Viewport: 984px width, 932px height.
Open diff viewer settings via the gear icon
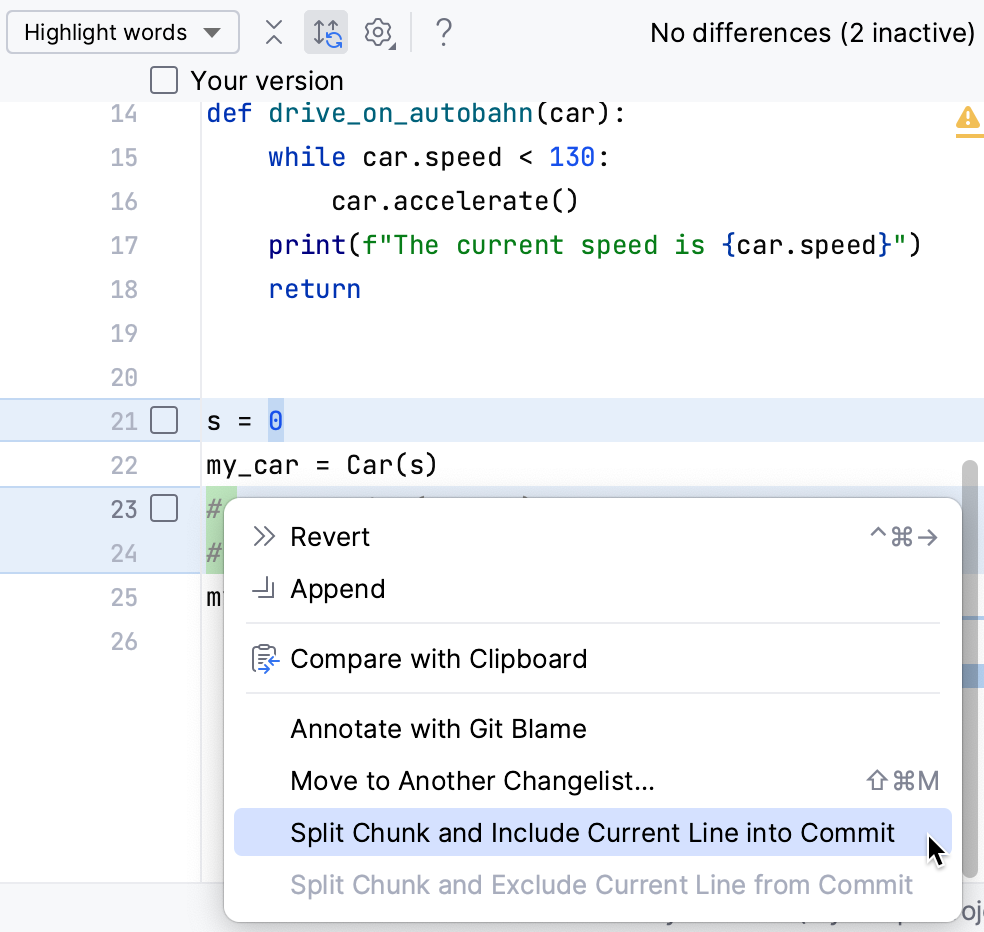pyautogui.click(x=375, y=31)
